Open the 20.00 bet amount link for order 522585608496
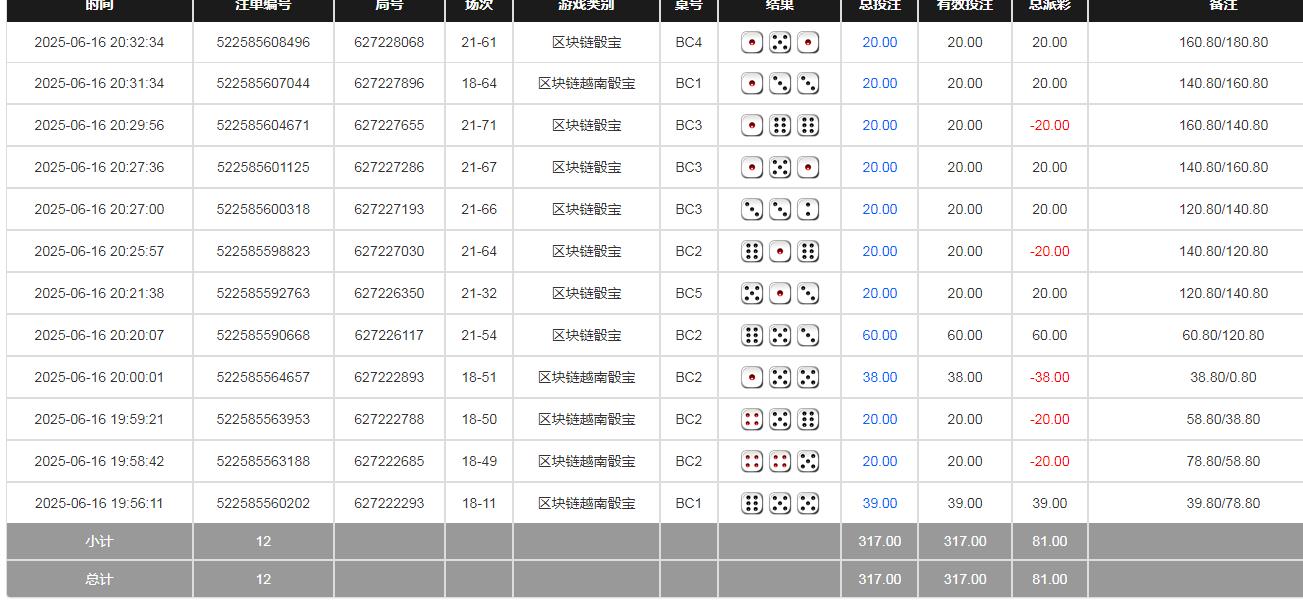This screenshot has height=610, width=1303. (x=878, y=42)
